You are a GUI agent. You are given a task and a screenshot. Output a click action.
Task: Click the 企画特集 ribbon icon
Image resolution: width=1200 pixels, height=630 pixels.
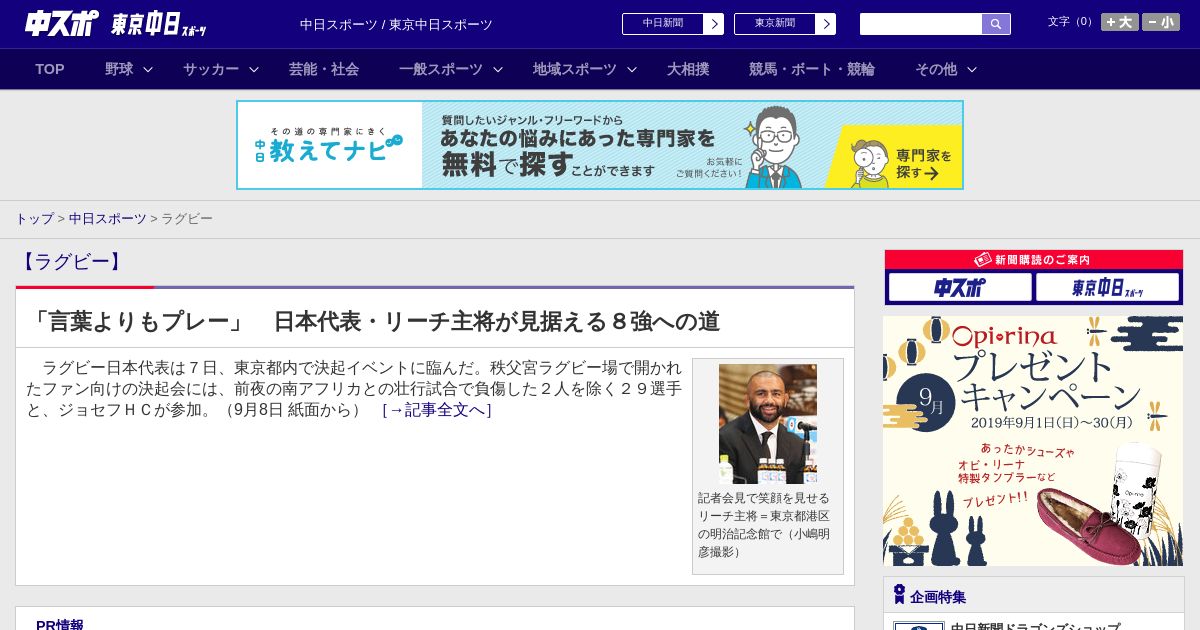[x=899, y=595]
